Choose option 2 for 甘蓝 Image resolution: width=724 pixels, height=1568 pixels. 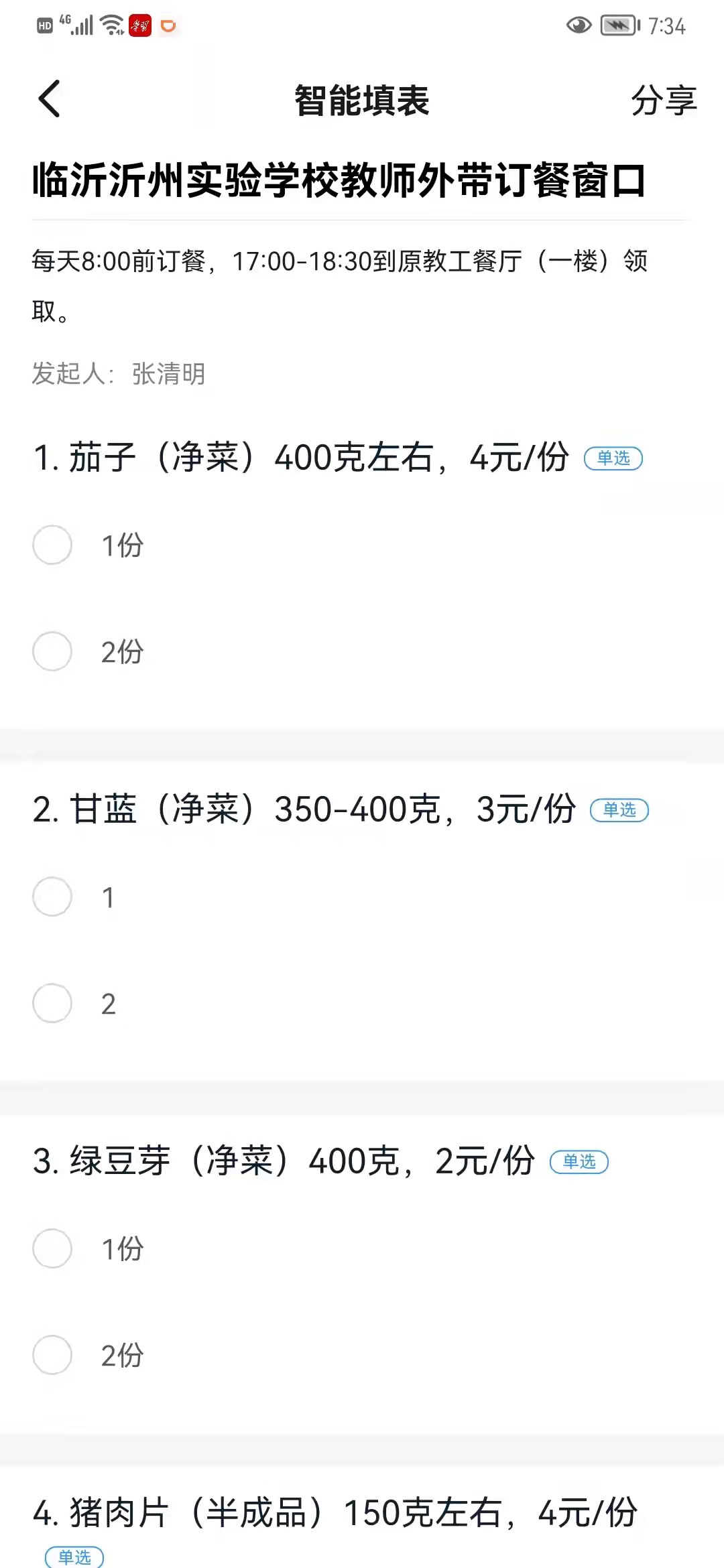[52, 1003]
